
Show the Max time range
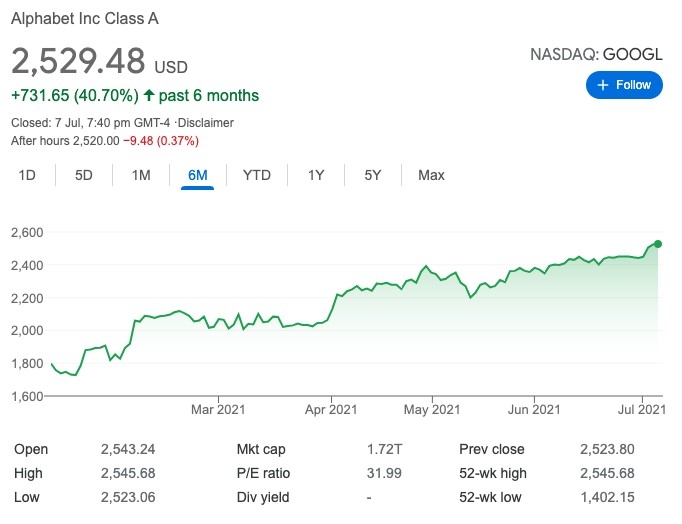431,175
